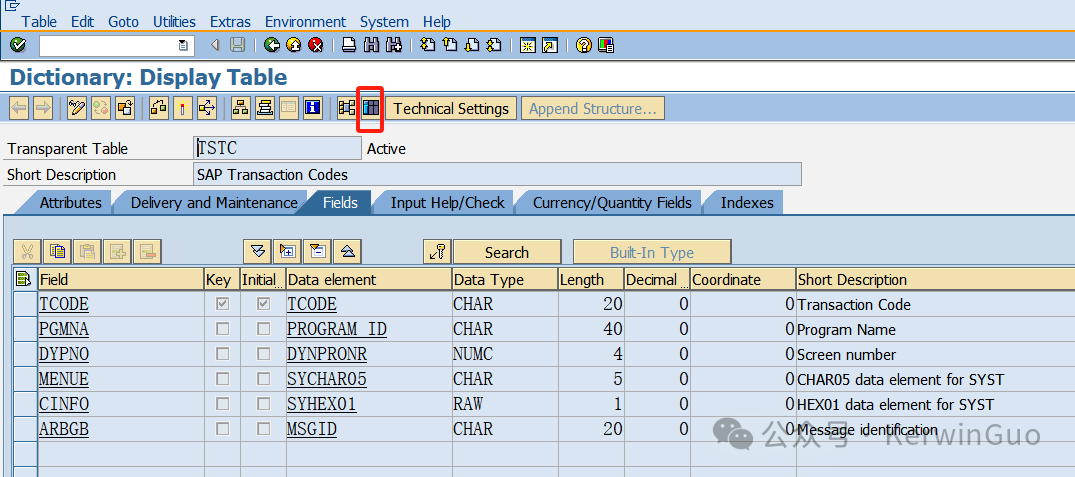
Task: Open the Goto menu
Action: (123, 21)
